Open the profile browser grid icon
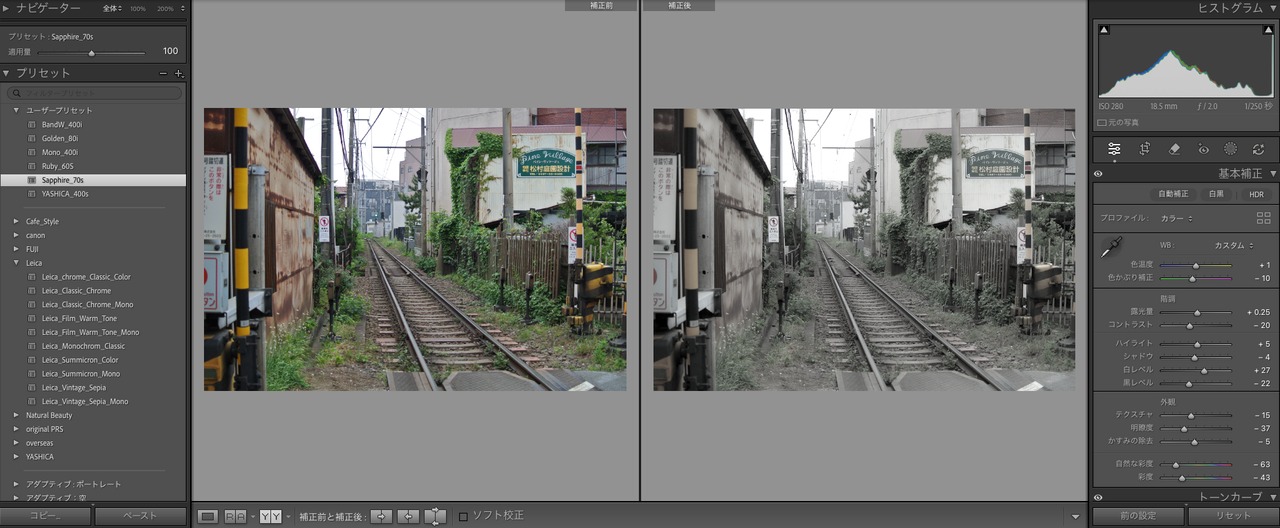 coord(1263,218)
